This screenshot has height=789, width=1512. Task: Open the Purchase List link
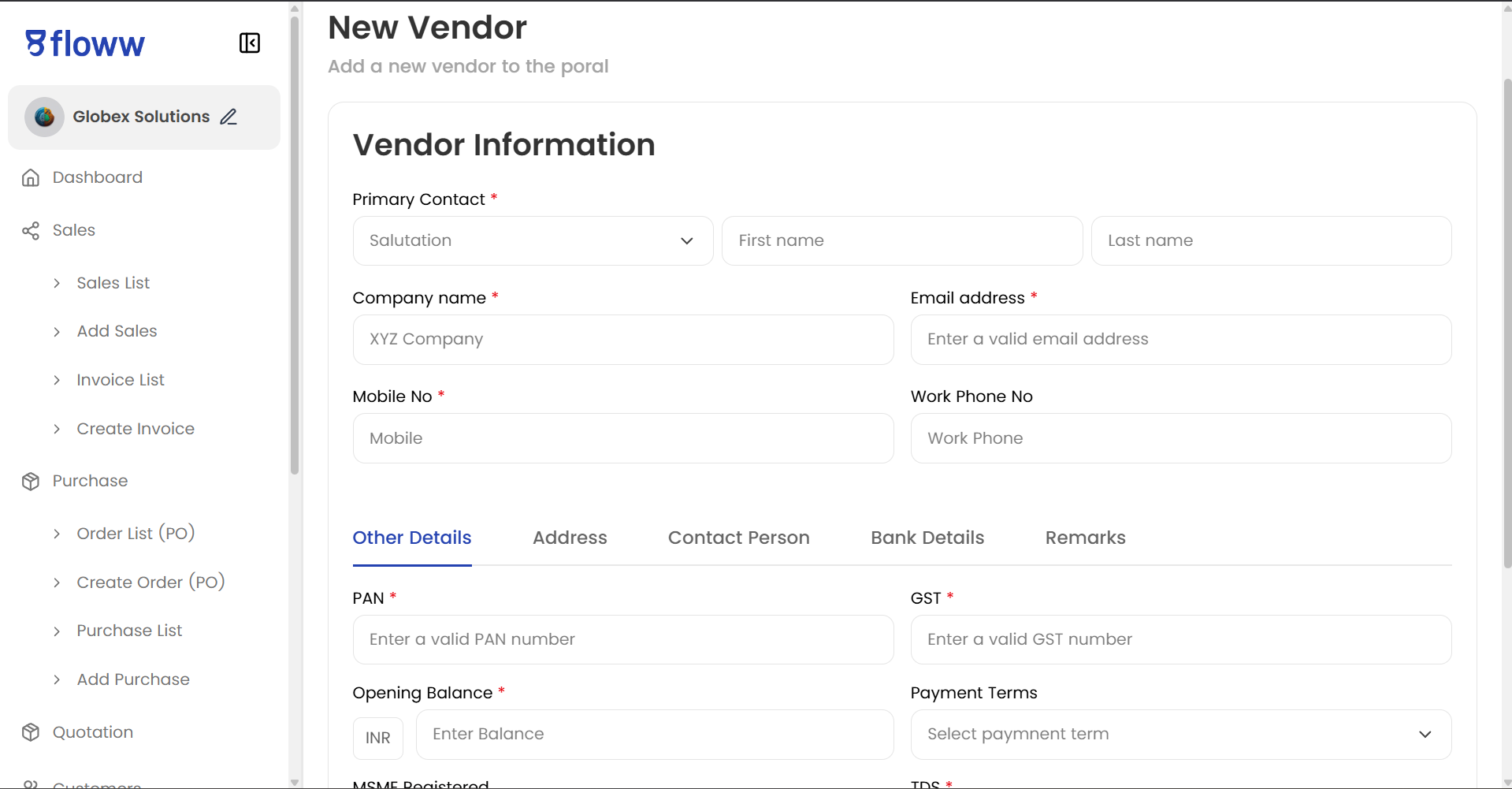129,631
